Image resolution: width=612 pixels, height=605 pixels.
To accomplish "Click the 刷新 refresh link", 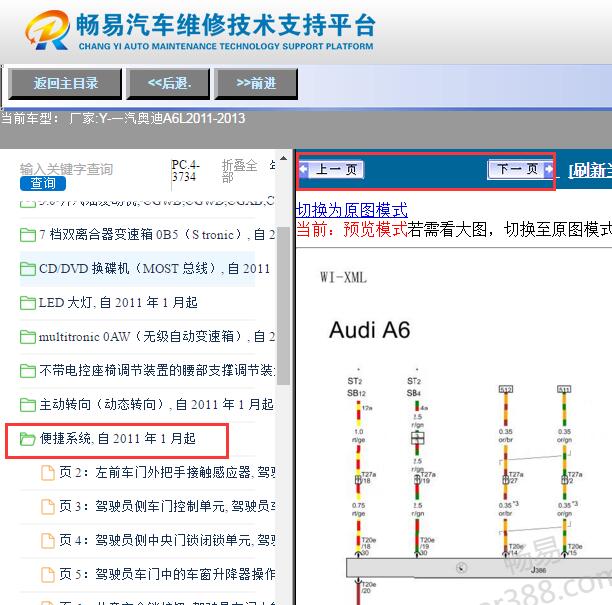I will 589,171.
